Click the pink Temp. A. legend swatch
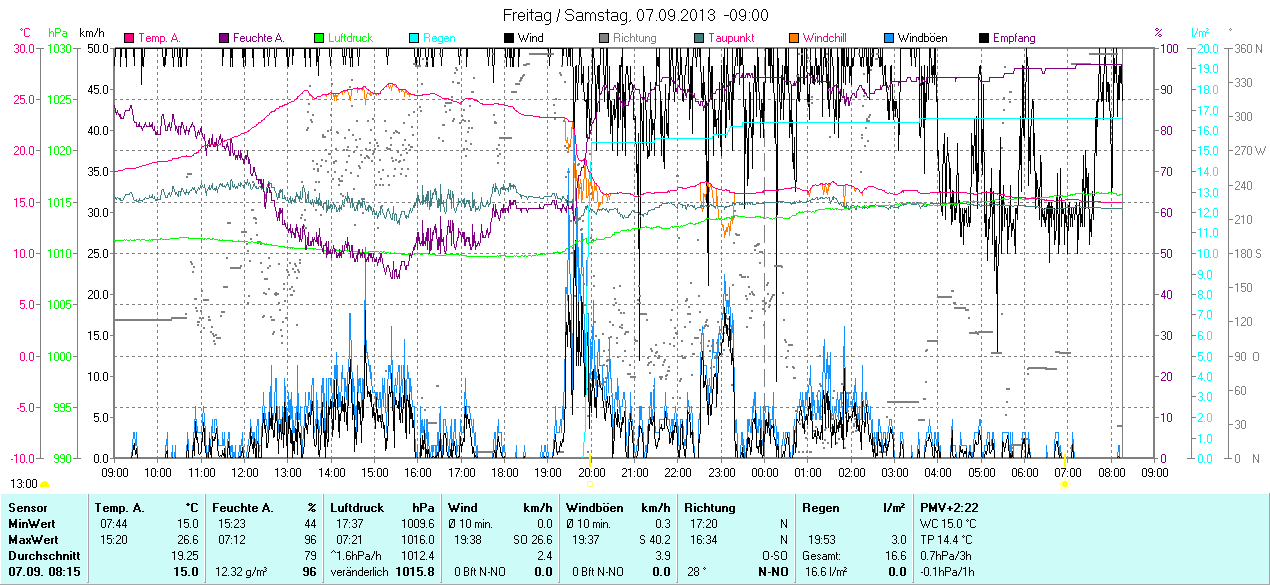 point(129,38)
